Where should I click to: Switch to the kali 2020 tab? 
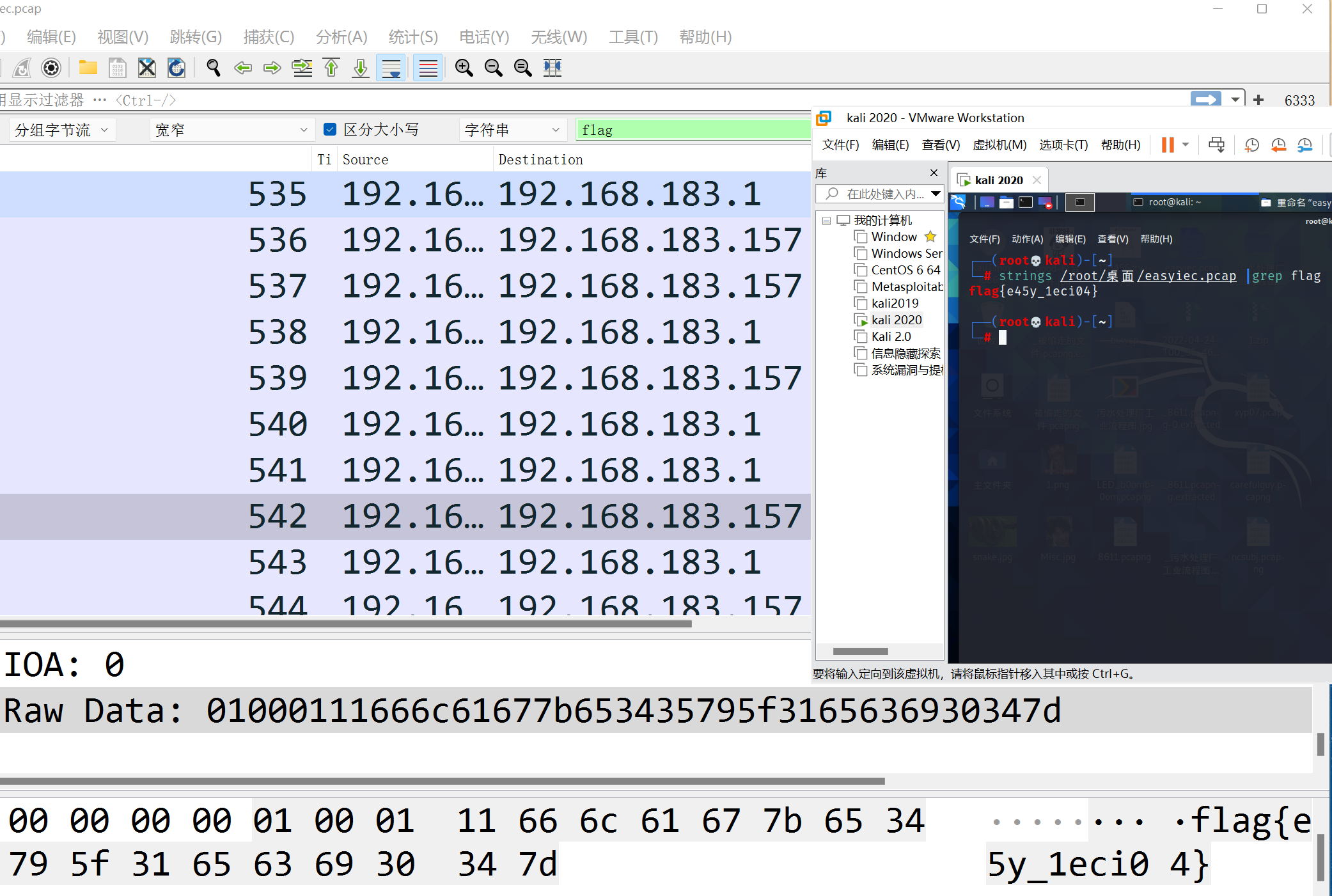(998, 180)
